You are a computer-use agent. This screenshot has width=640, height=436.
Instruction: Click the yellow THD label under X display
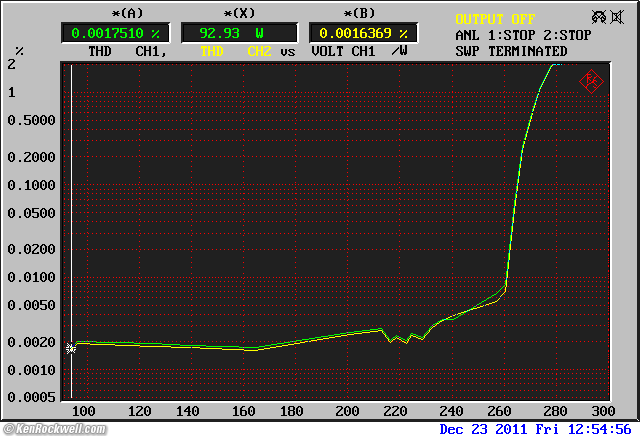212,50
